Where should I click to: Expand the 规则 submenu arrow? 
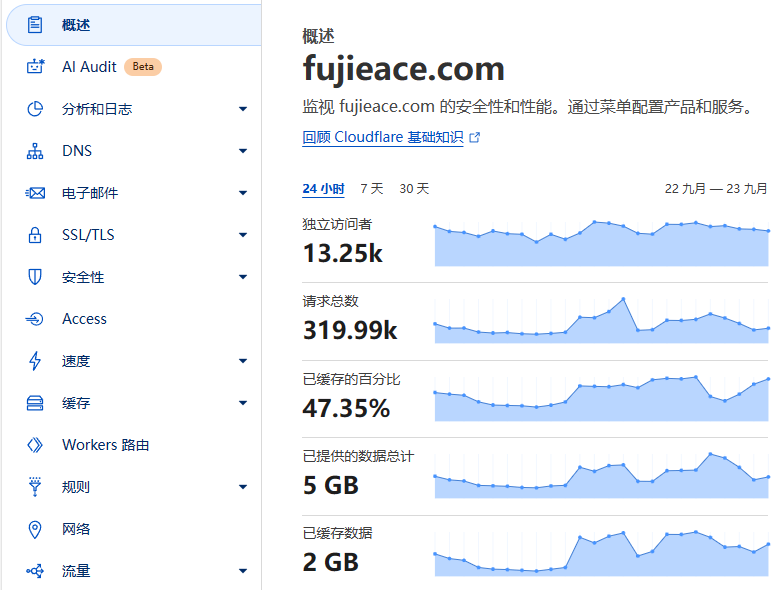click(x=243, y=487)
